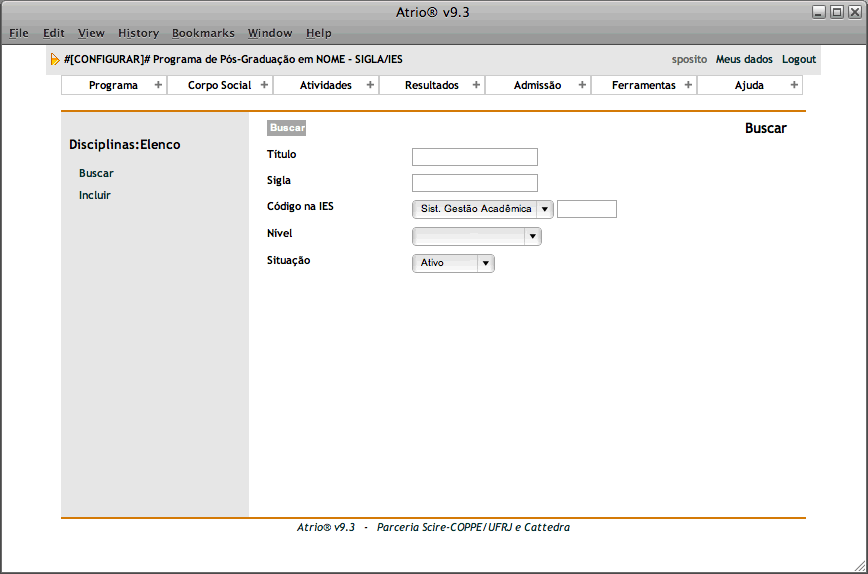The height and width of the screenshot is (574, 868).
Task: Expand the plus icon next to Ferramentas
Action: pyautogui.click(x=688, y=85)
